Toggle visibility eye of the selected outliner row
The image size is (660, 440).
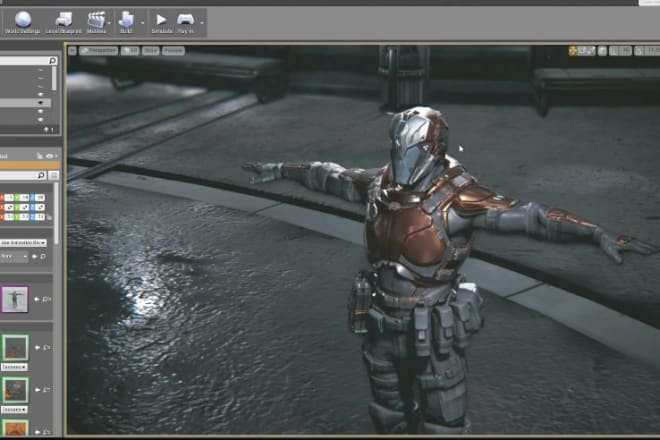41,103
